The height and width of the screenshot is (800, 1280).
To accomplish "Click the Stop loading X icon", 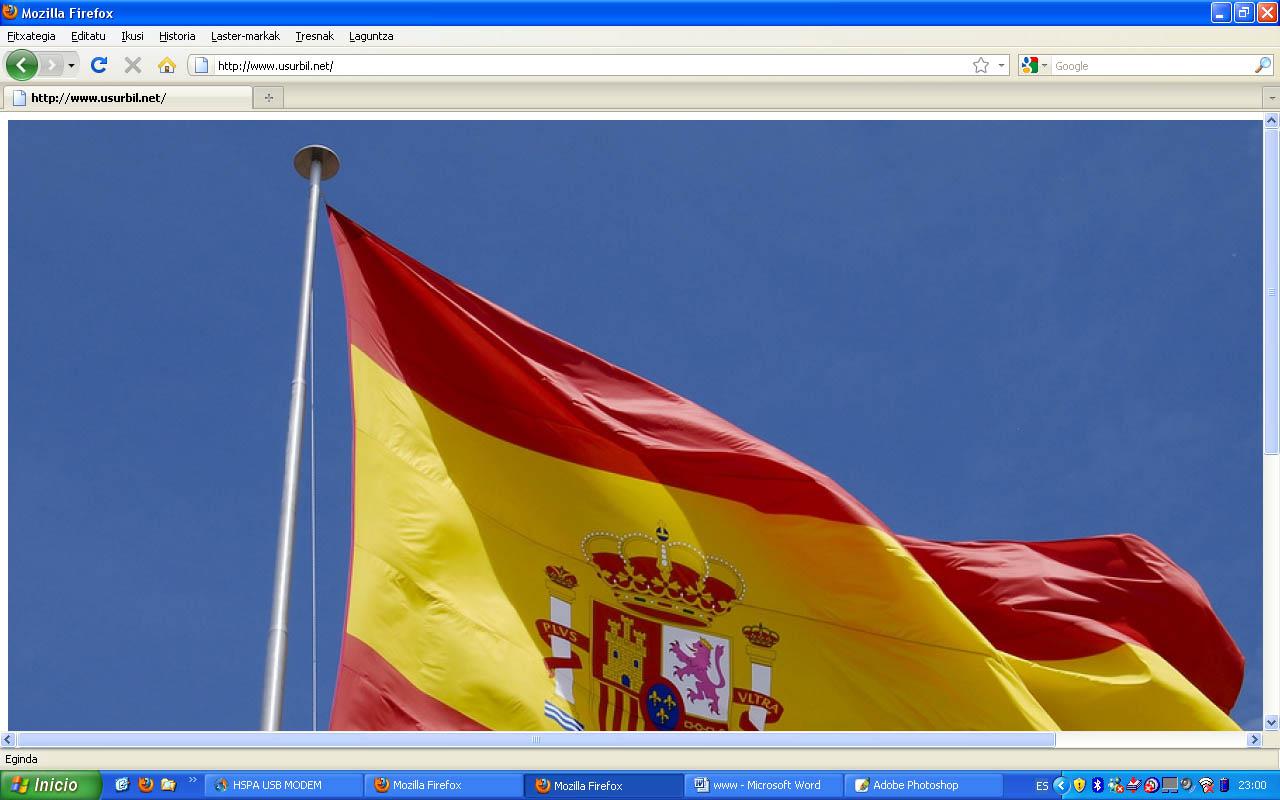I will click(x=132, y=65).
